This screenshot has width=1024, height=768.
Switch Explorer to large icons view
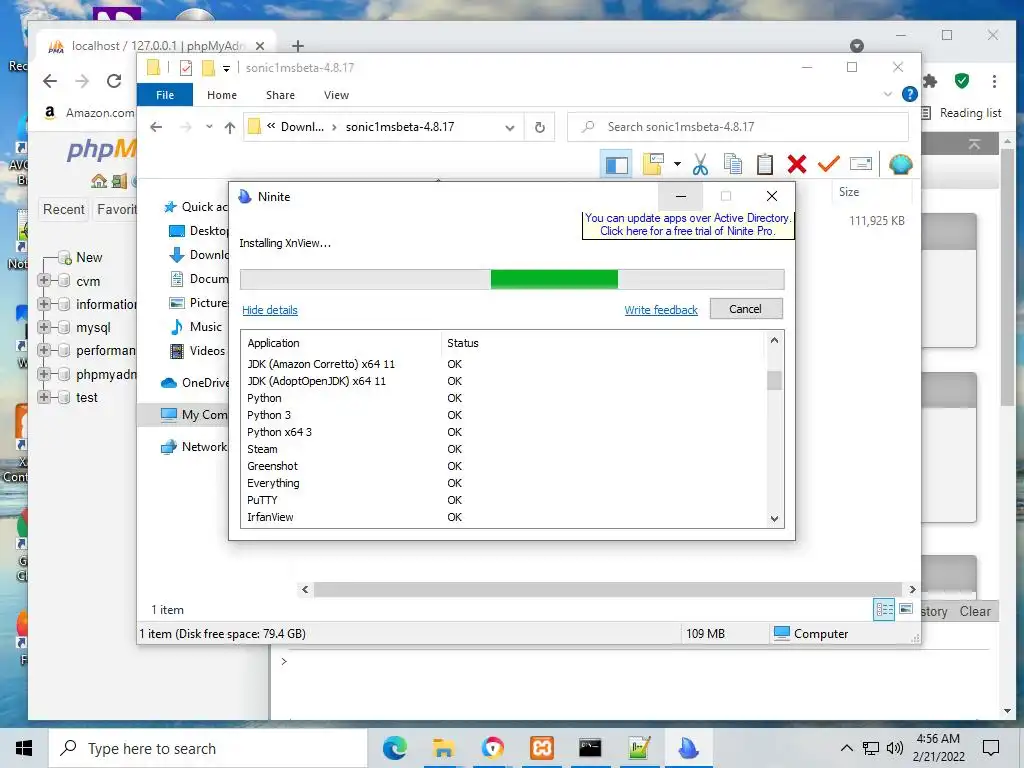[x=906, y=609]
